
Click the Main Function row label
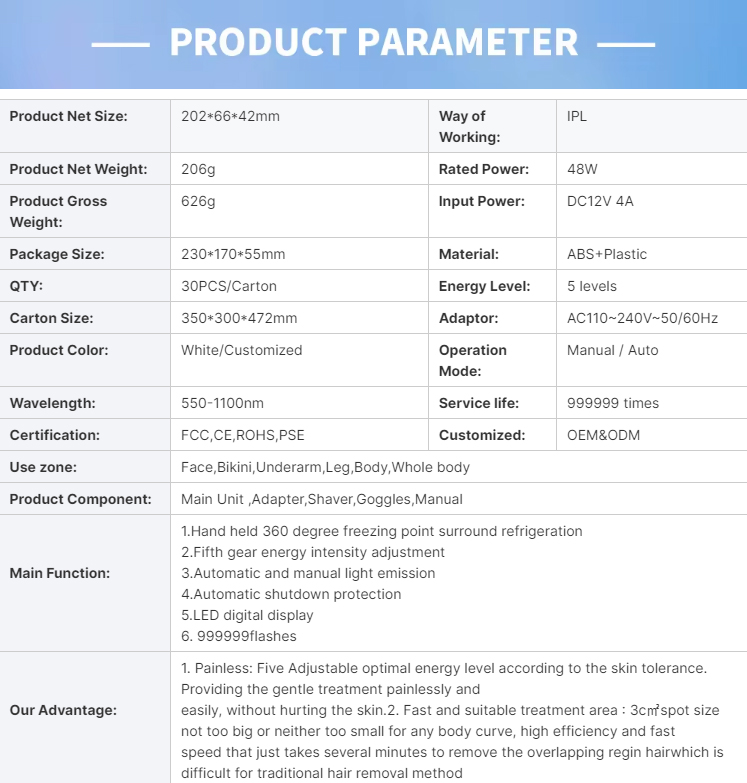pyautogui.click(x=60, y=573)
